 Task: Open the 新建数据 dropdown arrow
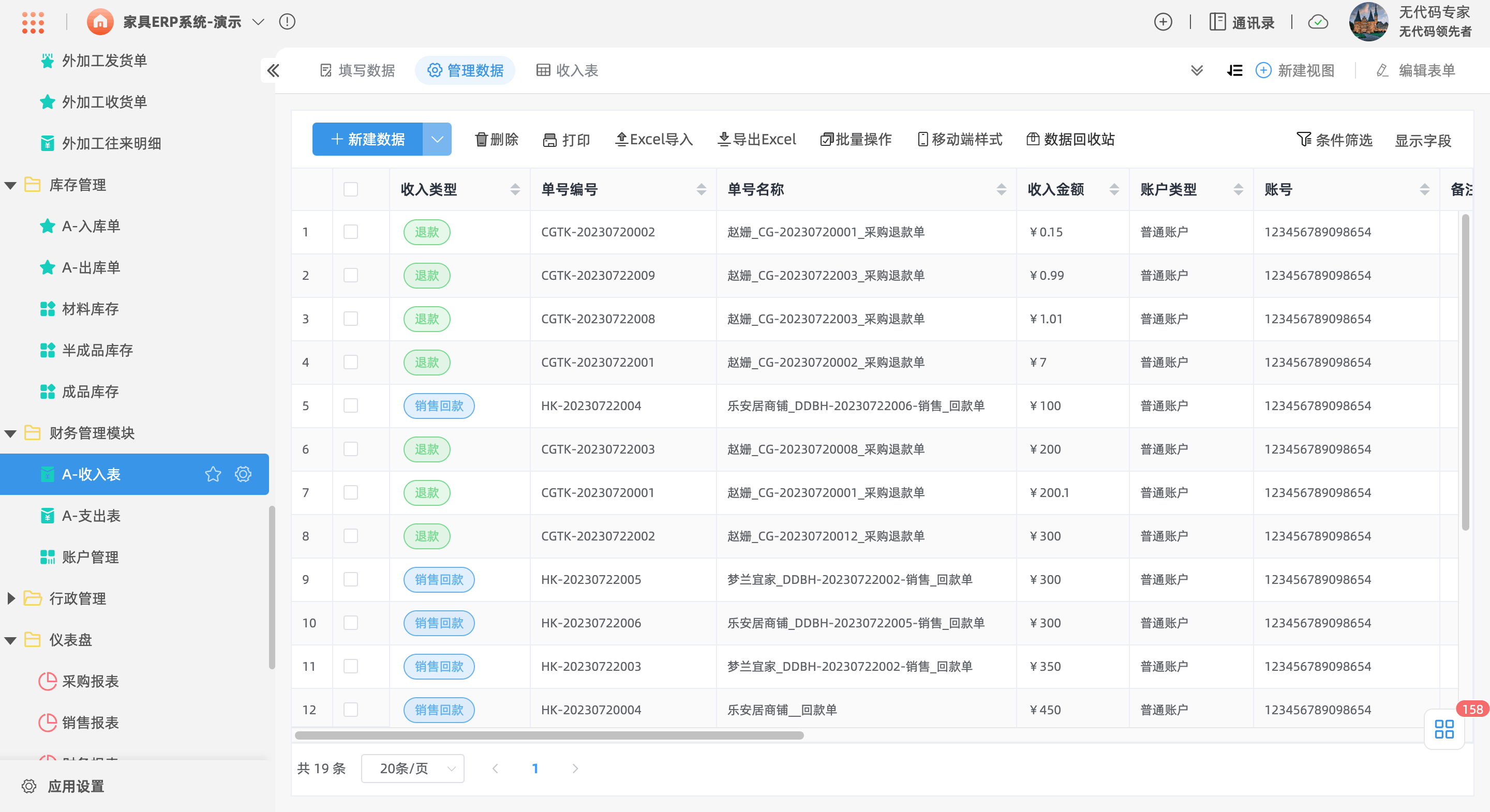click(x=437, y=139)
